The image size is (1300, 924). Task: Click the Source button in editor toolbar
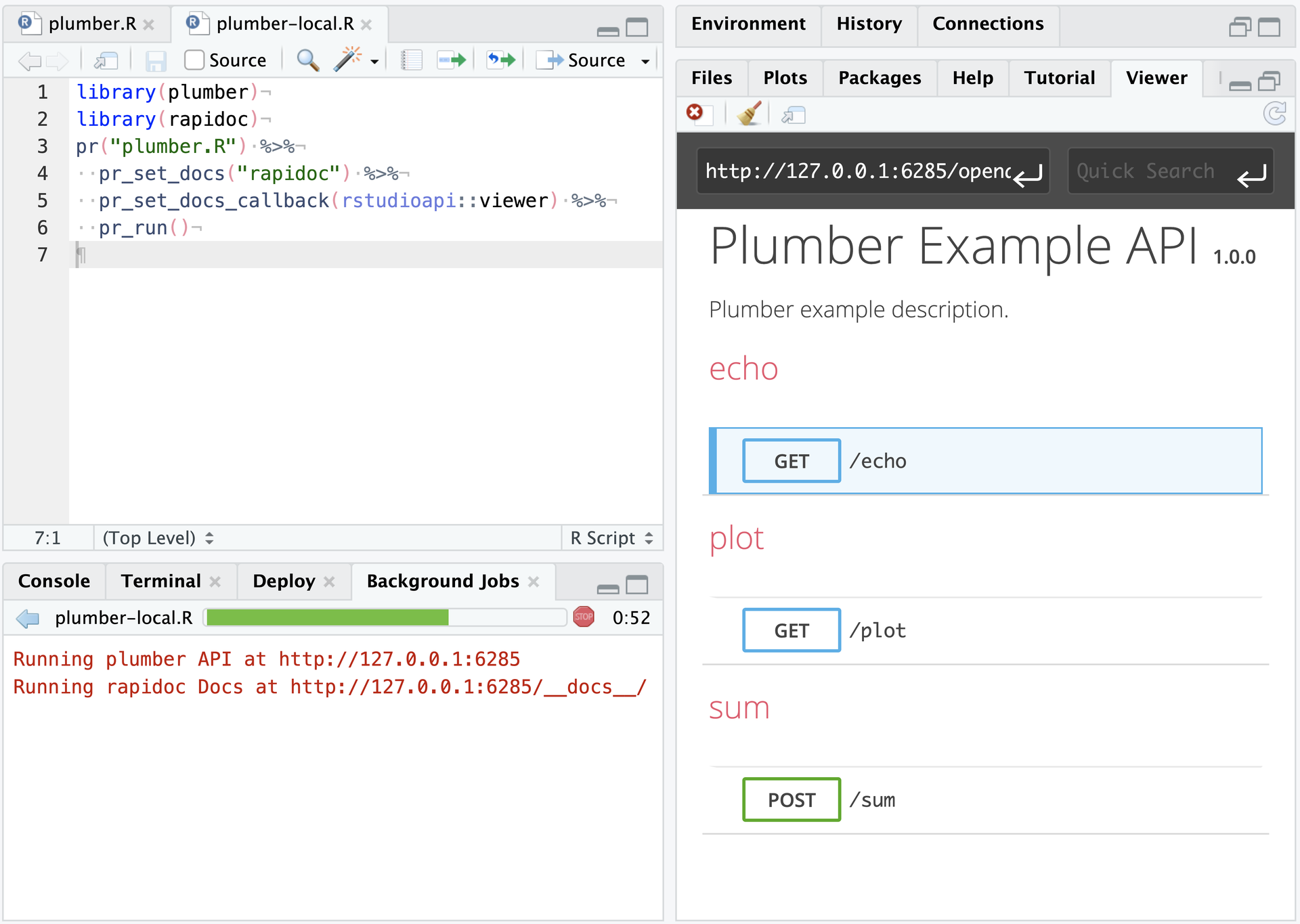(581, 60)
